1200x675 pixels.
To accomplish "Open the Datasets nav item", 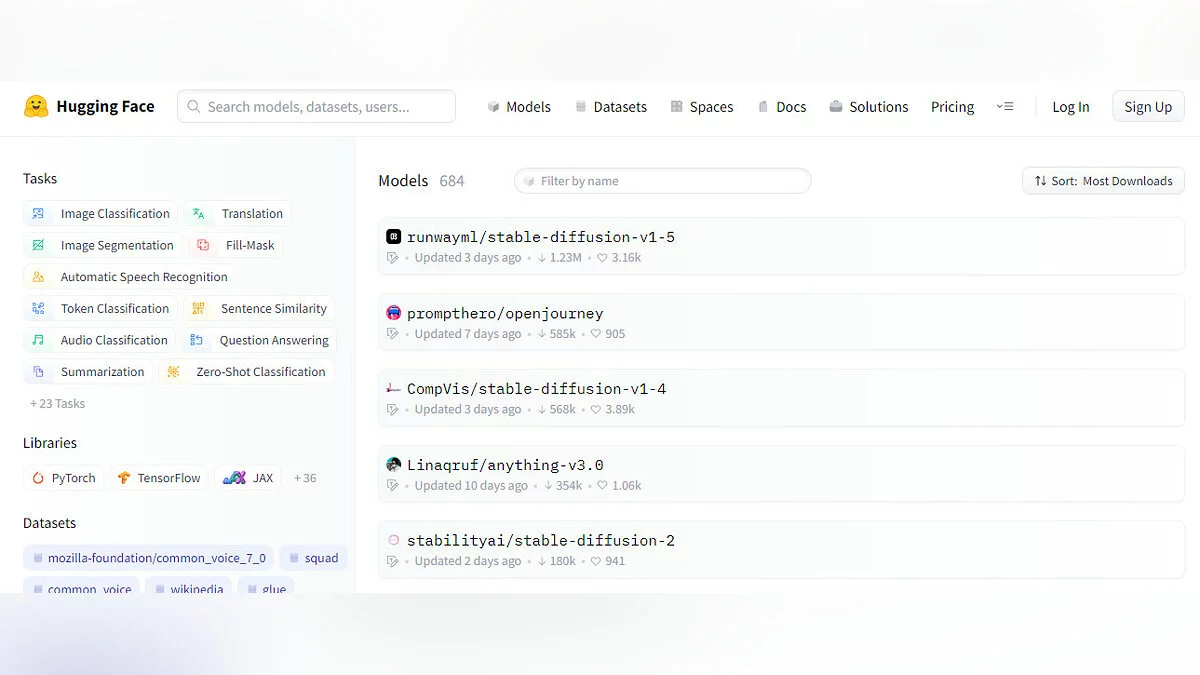I will coord(611,107).
